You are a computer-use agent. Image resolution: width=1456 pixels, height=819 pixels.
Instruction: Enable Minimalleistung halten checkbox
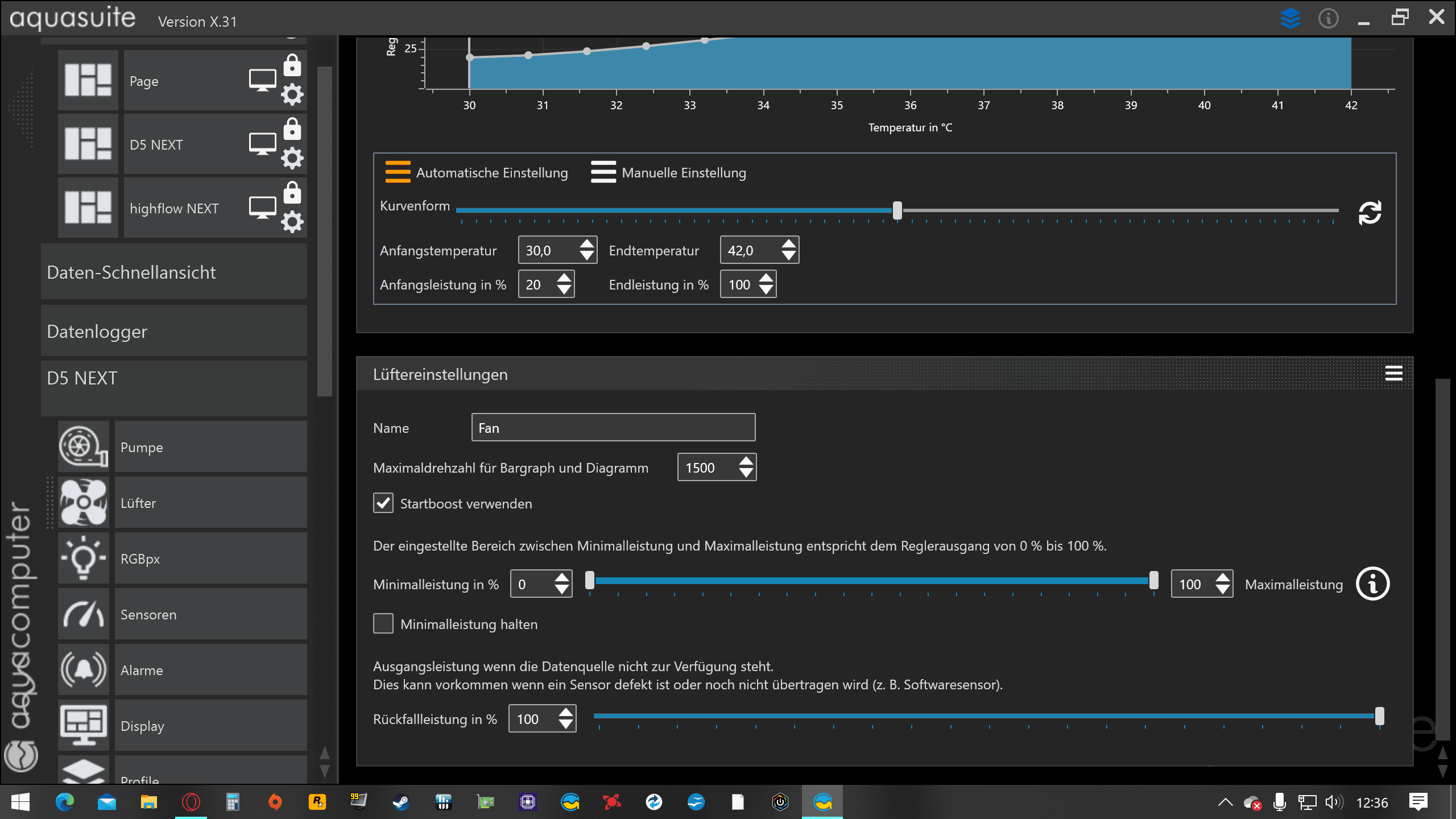click(x=383, y=624)
